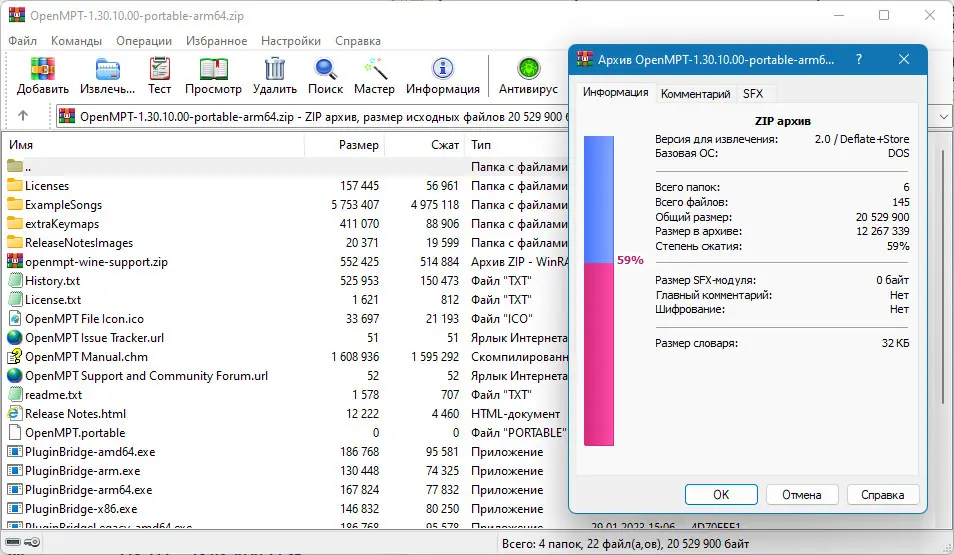Expand the address bar path dropdown

point(943,116)
